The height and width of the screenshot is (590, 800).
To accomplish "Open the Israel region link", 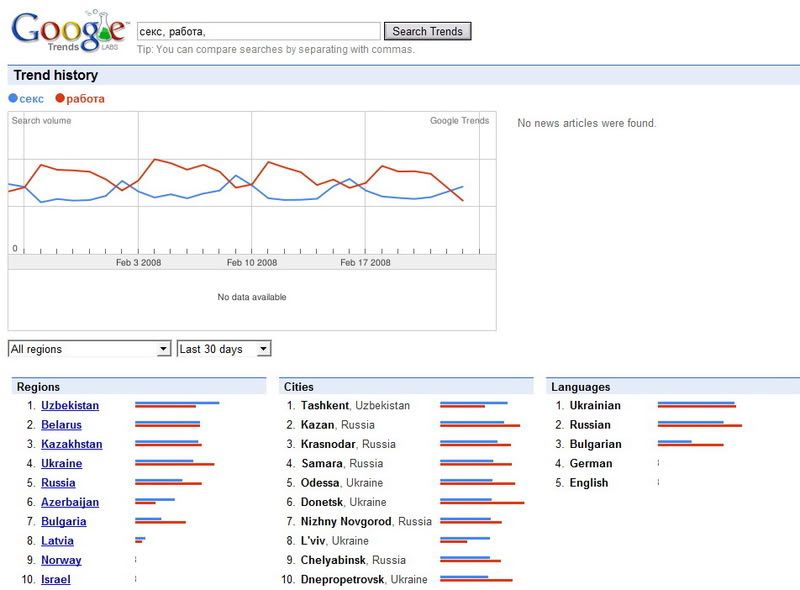I will tap(56, 580).
